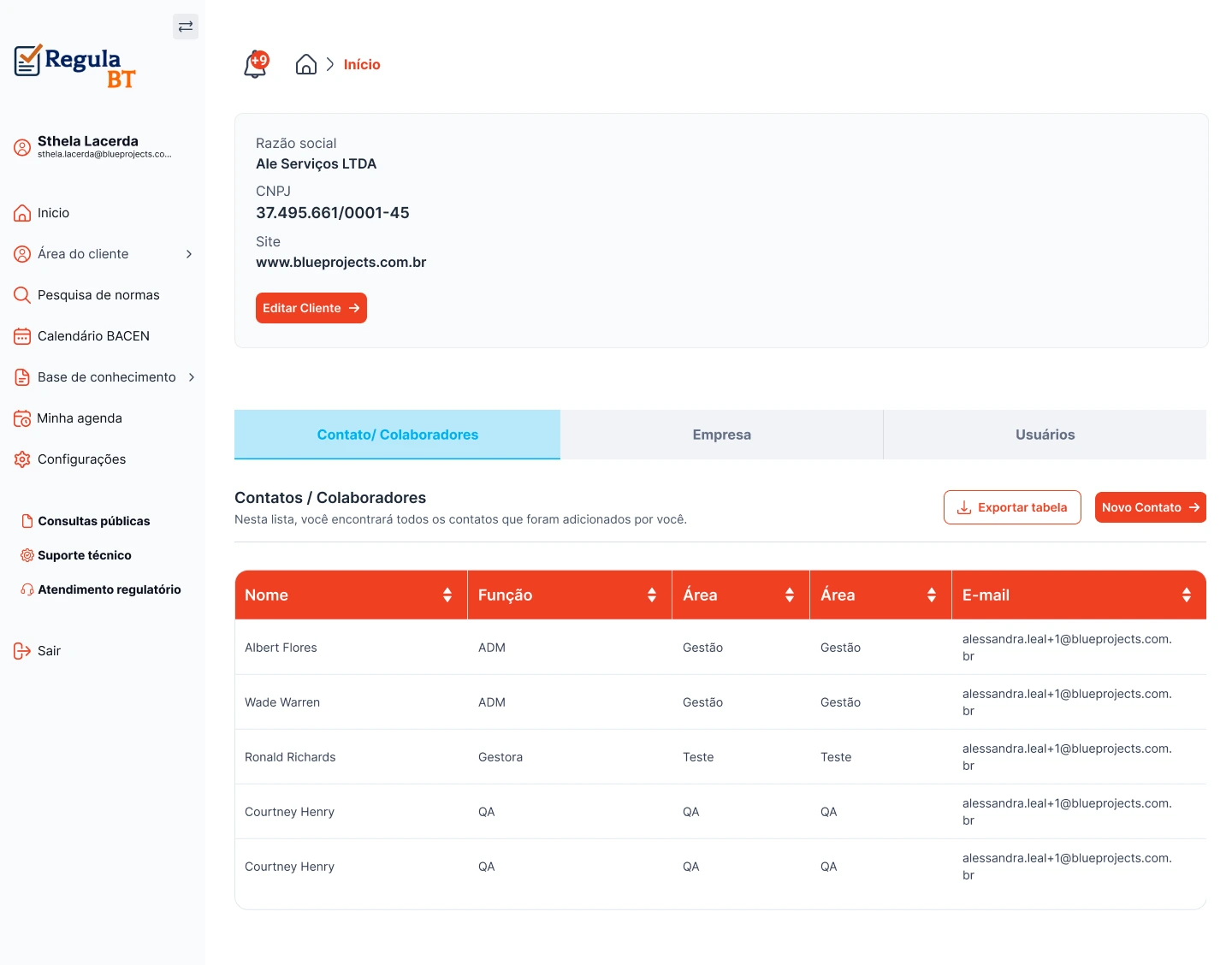Sort table by Nome column
The image size is (1232, 965).
point(447,595)
